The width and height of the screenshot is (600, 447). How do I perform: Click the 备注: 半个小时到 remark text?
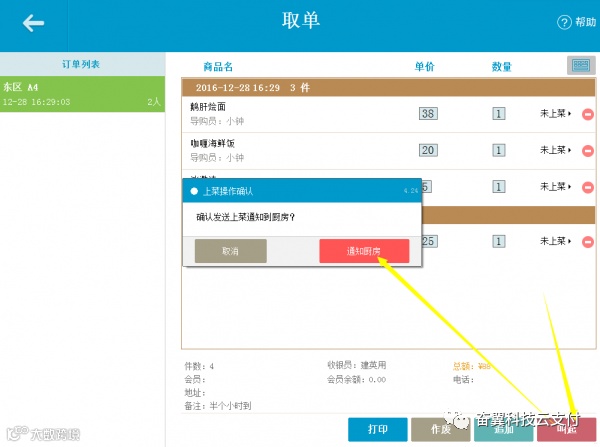[218, 406]
